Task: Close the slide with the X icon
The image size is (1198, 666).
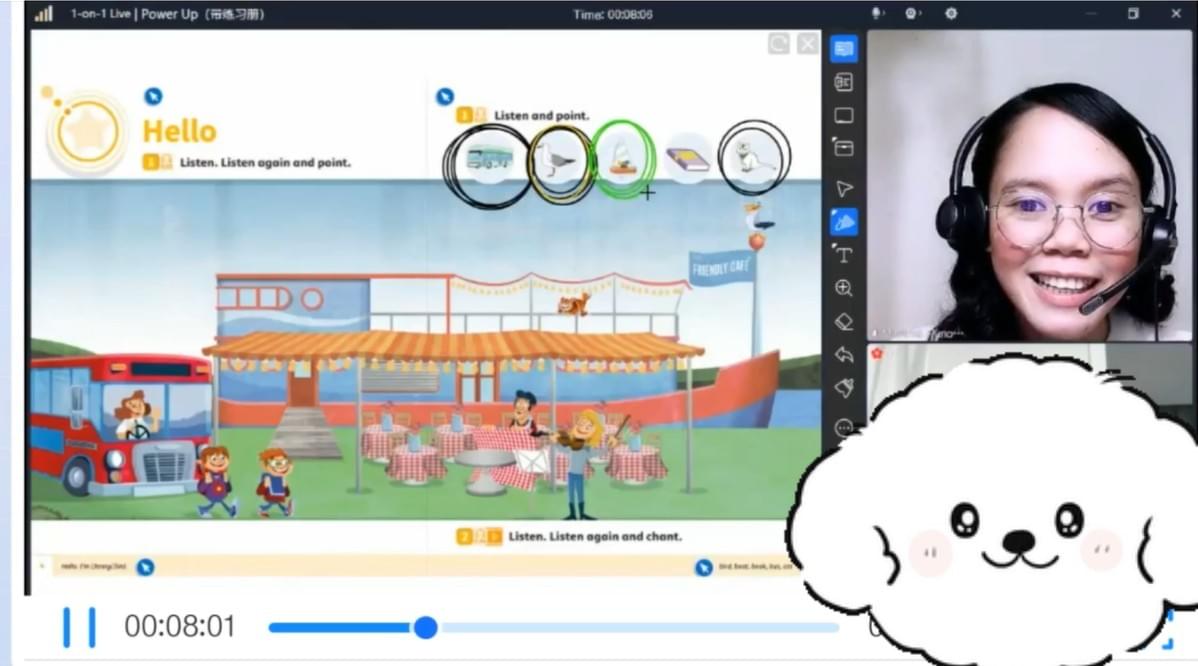Action: pyautogui.click(x=808, y=44)
